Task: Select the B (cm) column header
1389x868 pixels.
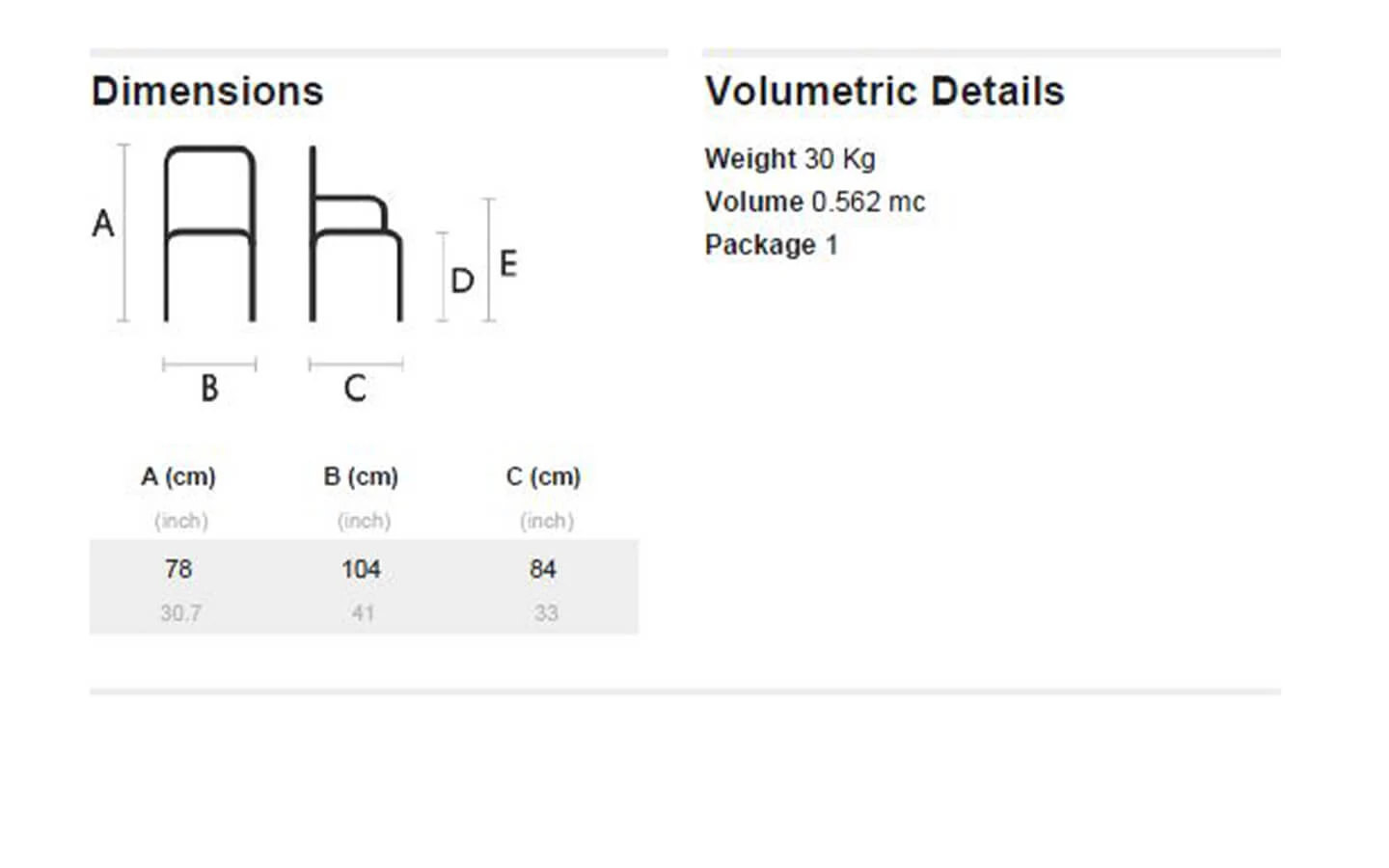Action: [361, 476]
